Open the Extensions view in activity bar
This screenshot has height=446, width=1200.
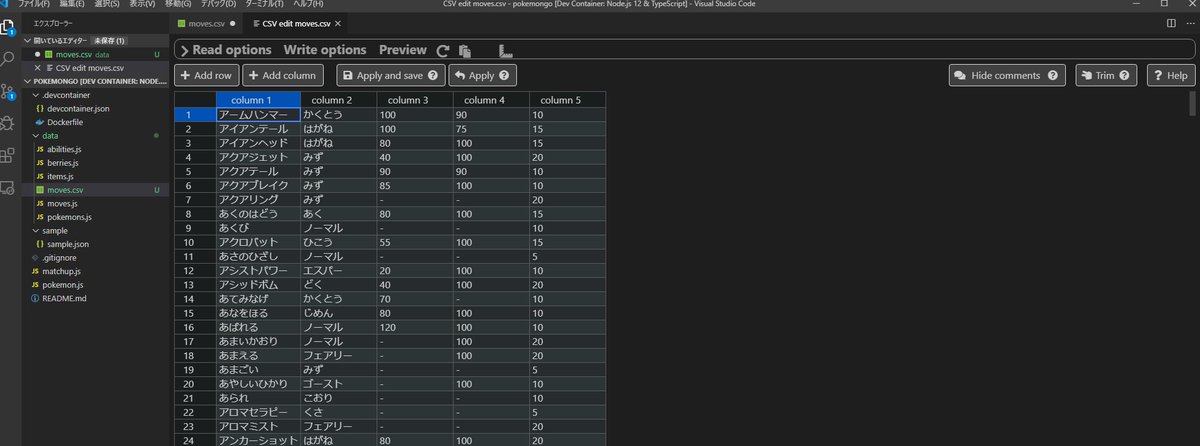pyautogui.click(x=8, y=155)
